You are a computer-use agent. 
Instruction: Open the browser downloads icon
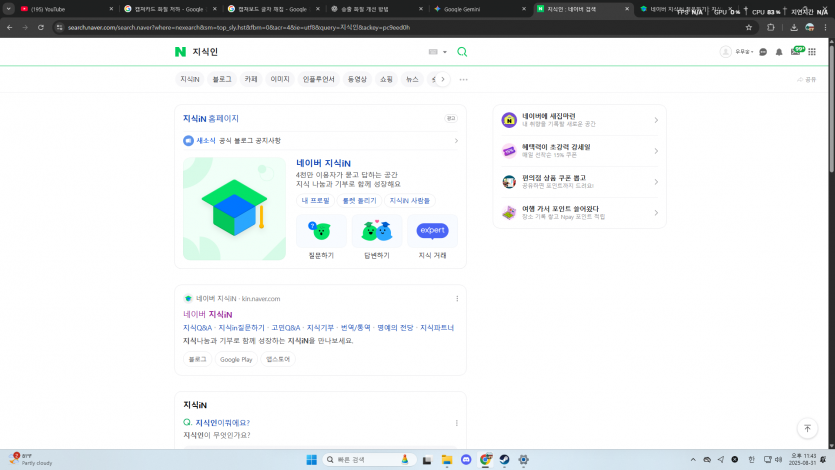point(794,27)
